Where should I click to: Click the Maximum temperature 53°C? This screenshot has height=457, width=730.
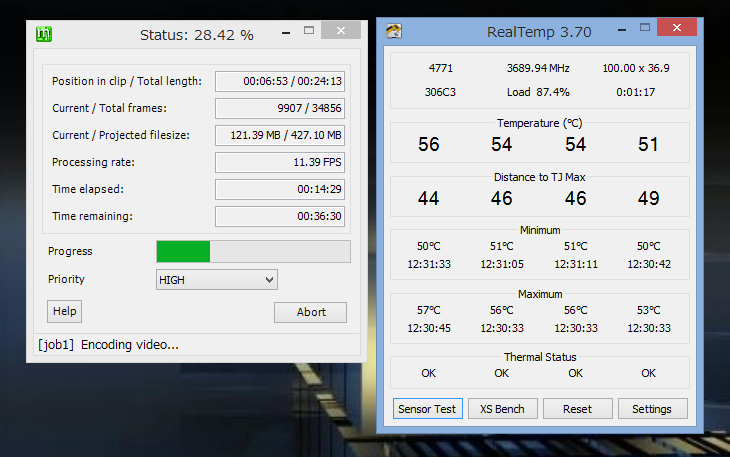pyautogui.click(x=649, y=310)
